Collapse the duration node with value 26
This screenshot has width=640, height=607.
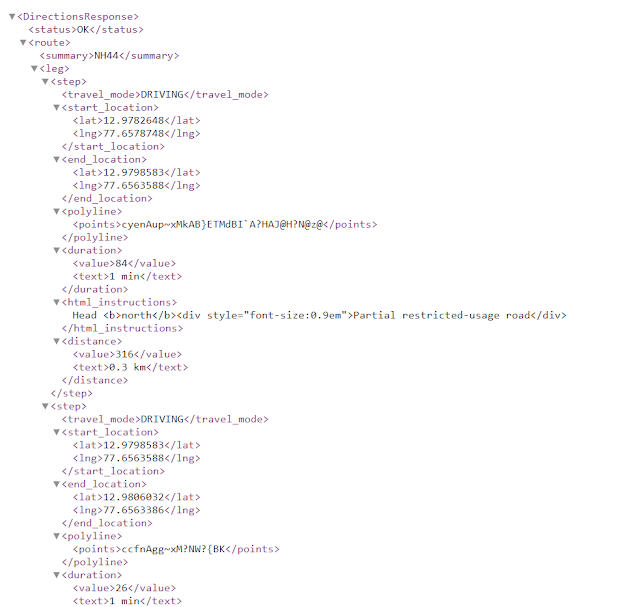57,575
